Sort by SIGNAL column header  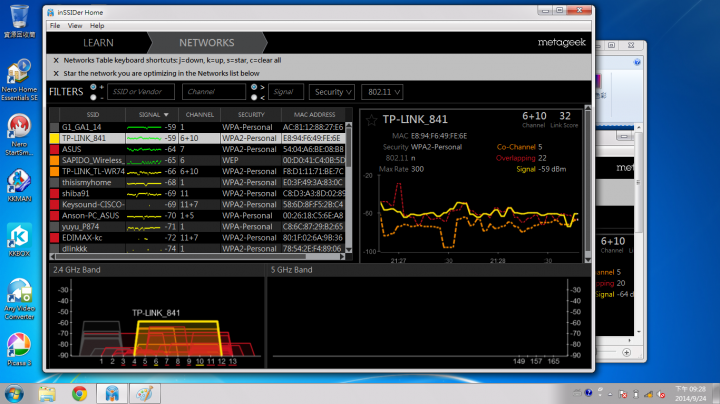(153, 115)
